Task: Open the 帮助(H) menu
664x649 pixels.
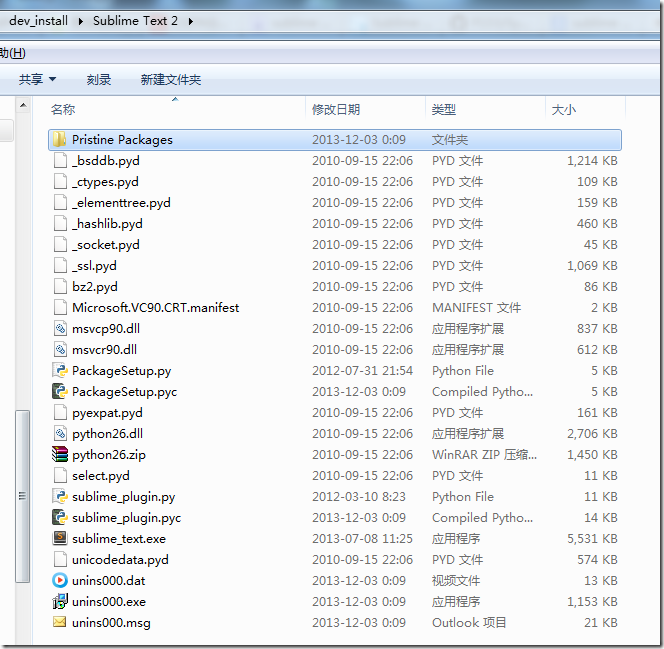Action: (x=13, y=53)
